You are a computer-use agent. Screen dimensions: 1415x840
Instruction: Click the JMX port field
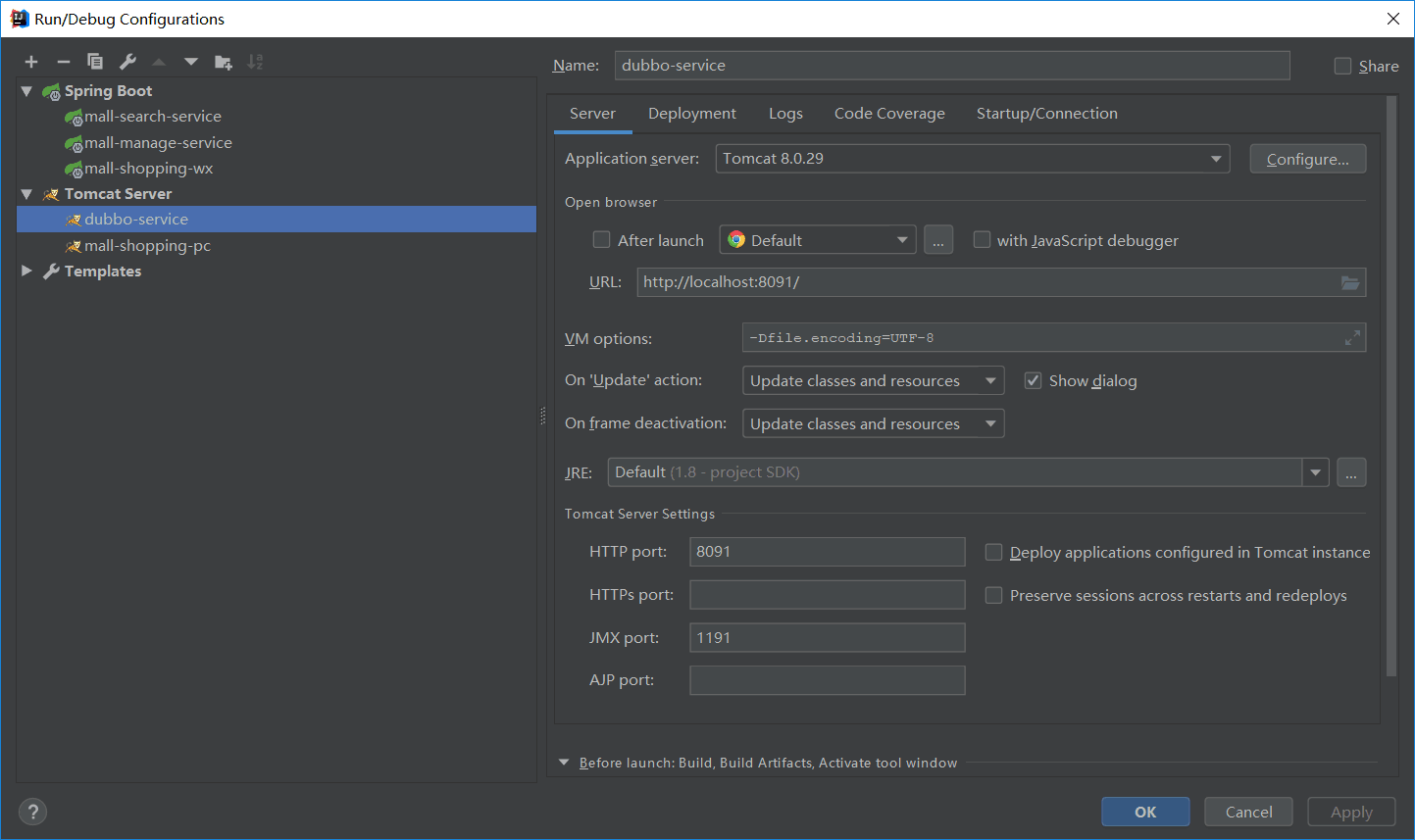(x=828, y=638)
